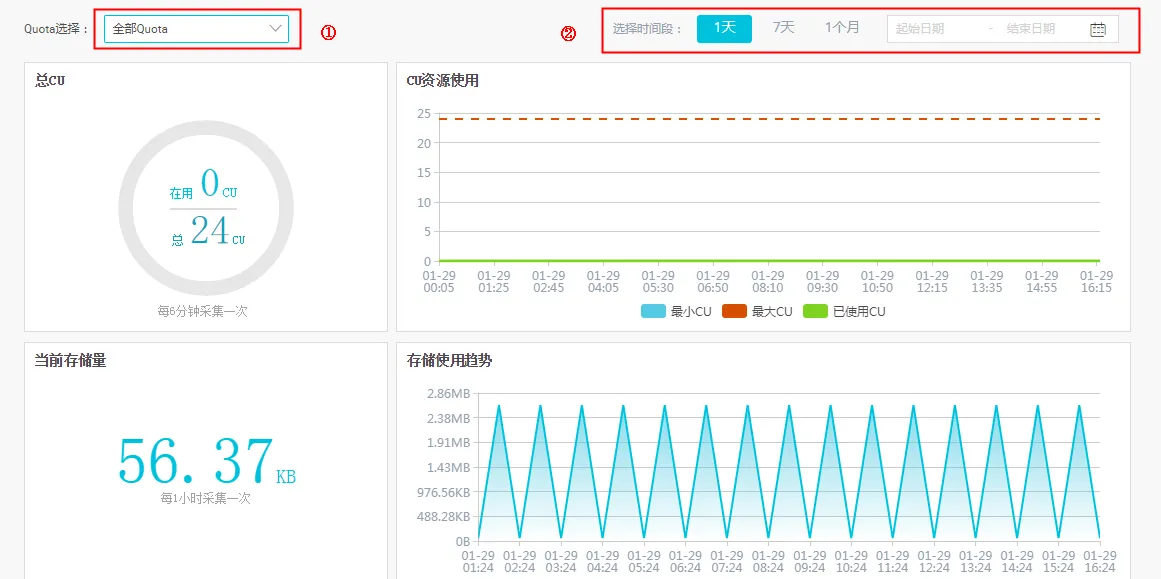Click the 每1小时采集一次 note
This screenshot has height=579, width=1161.
206,498
